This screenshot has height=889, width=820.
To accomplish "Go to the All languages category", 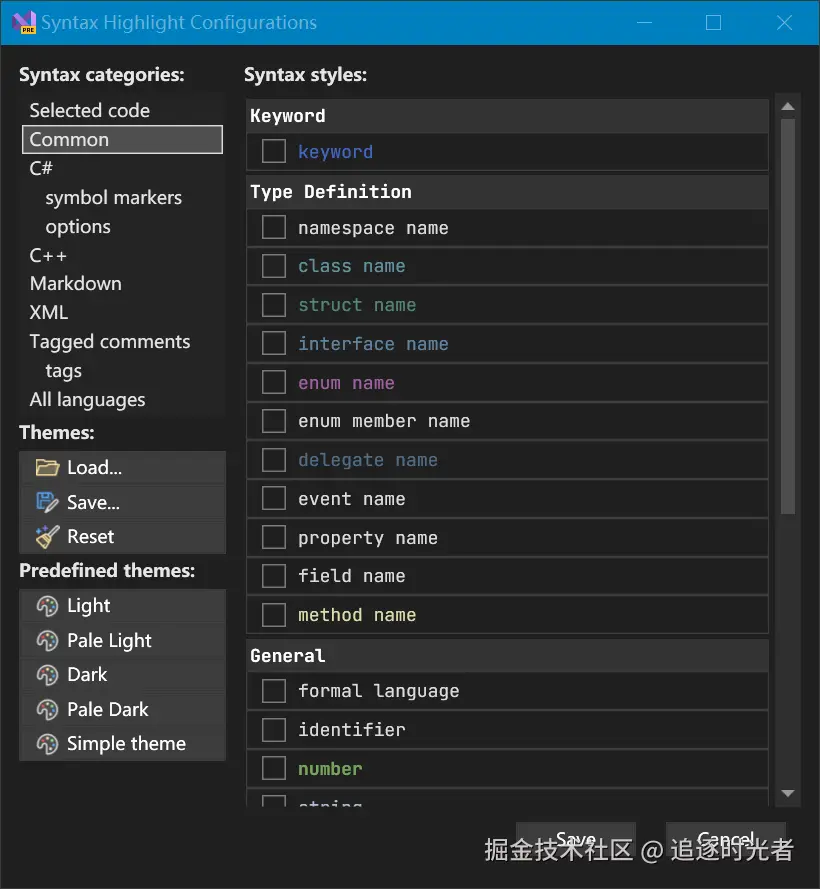I will [x=87, y=400].
